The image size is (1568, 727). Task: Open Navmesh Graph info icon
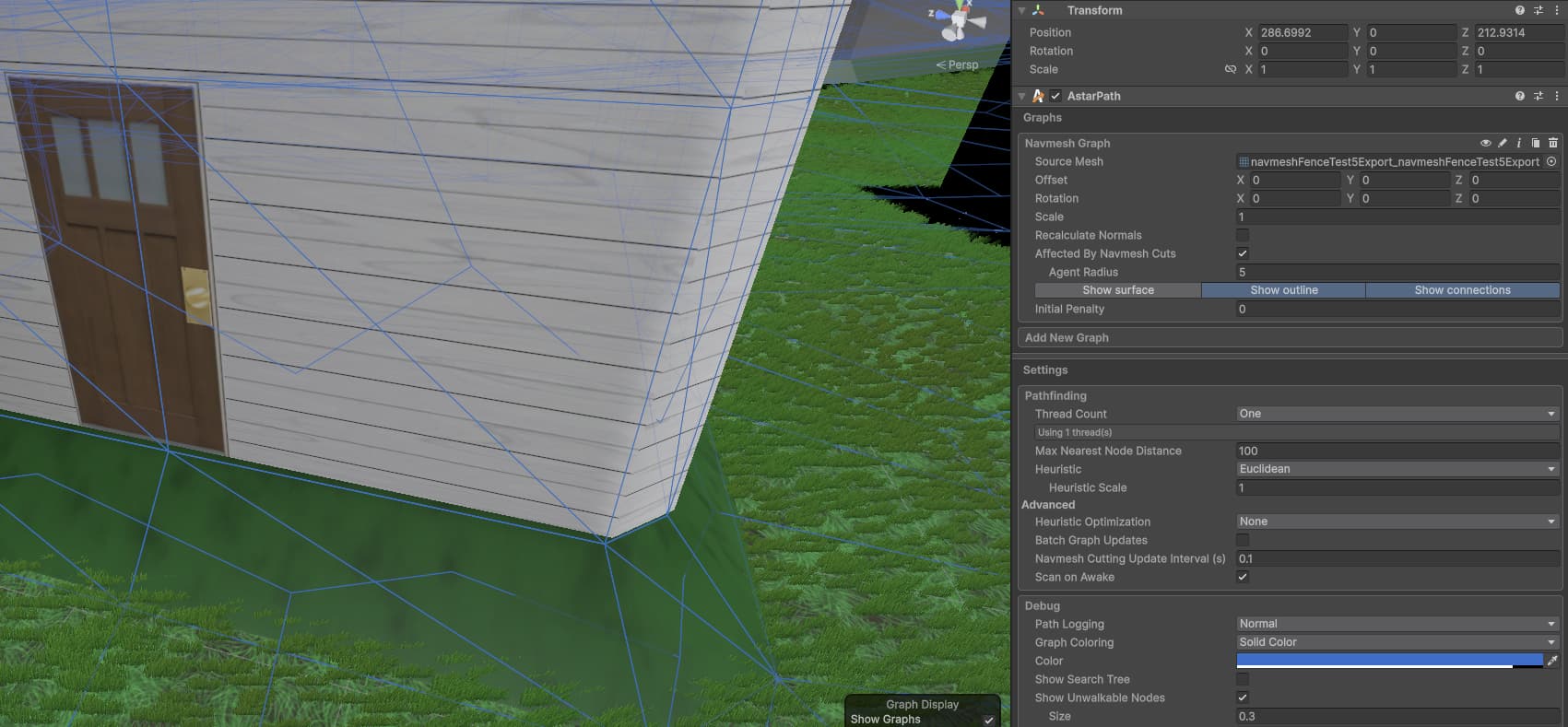tap(1519, 143)
